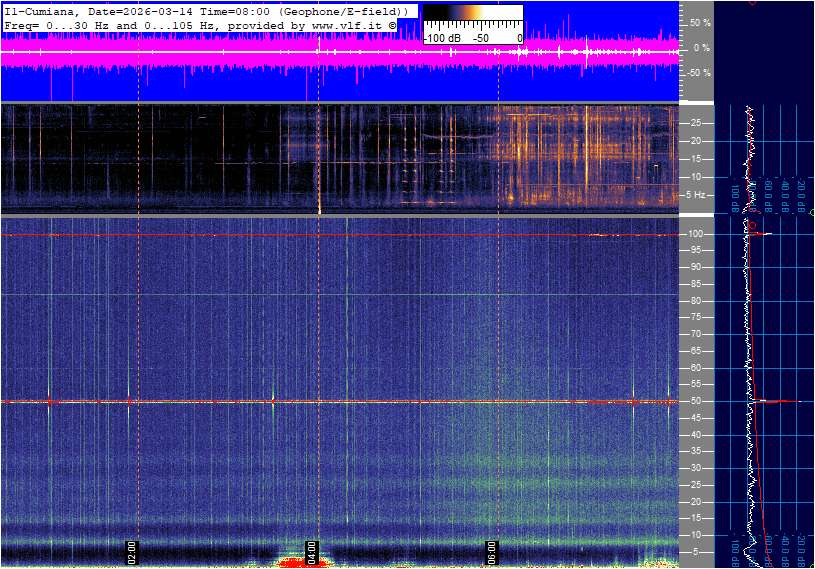
Task: Click the 75 Hz frequency axis label
Action: 696,317
